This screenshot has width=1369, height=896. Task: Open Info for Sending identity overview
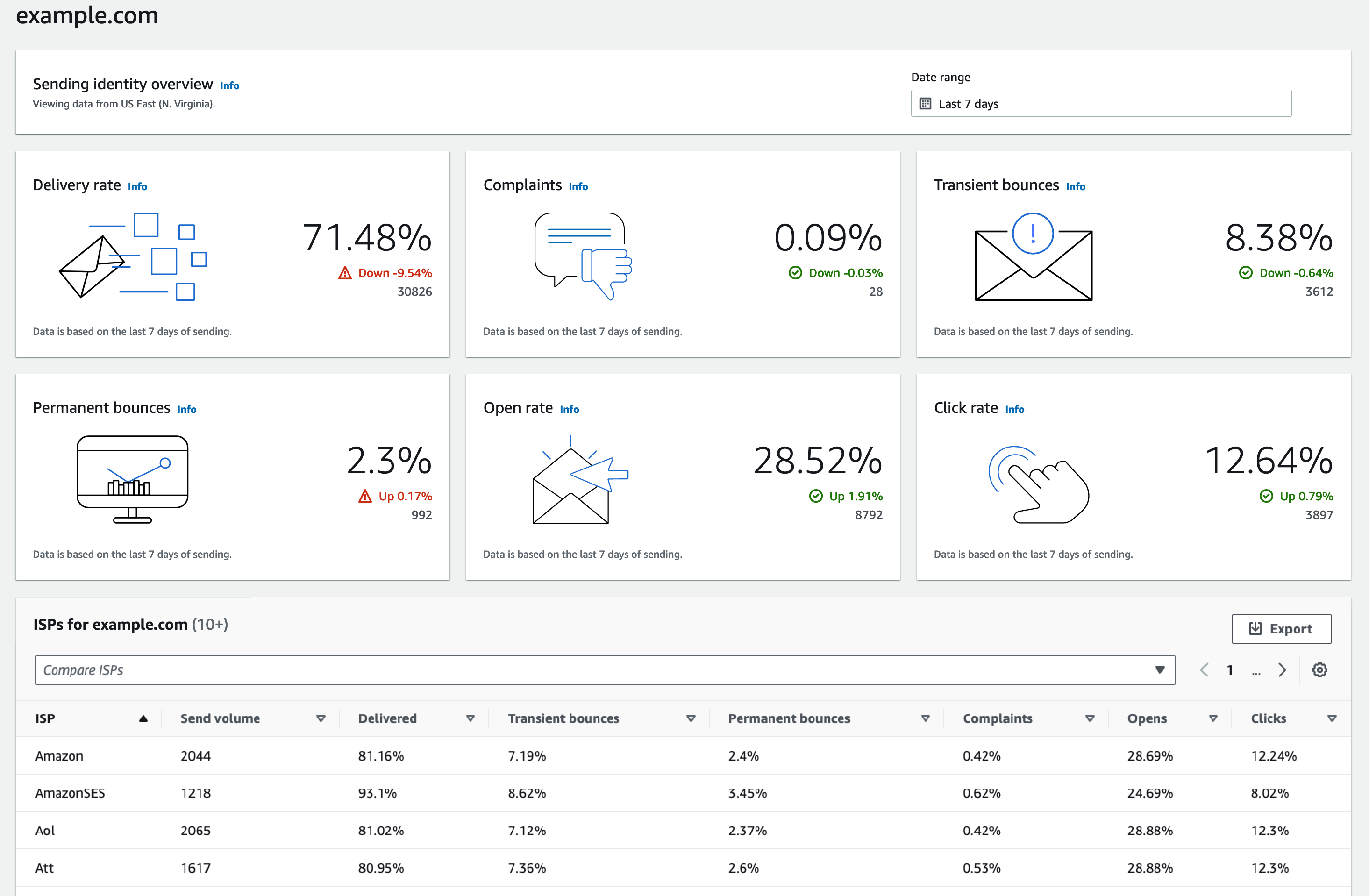click(229, 85)
